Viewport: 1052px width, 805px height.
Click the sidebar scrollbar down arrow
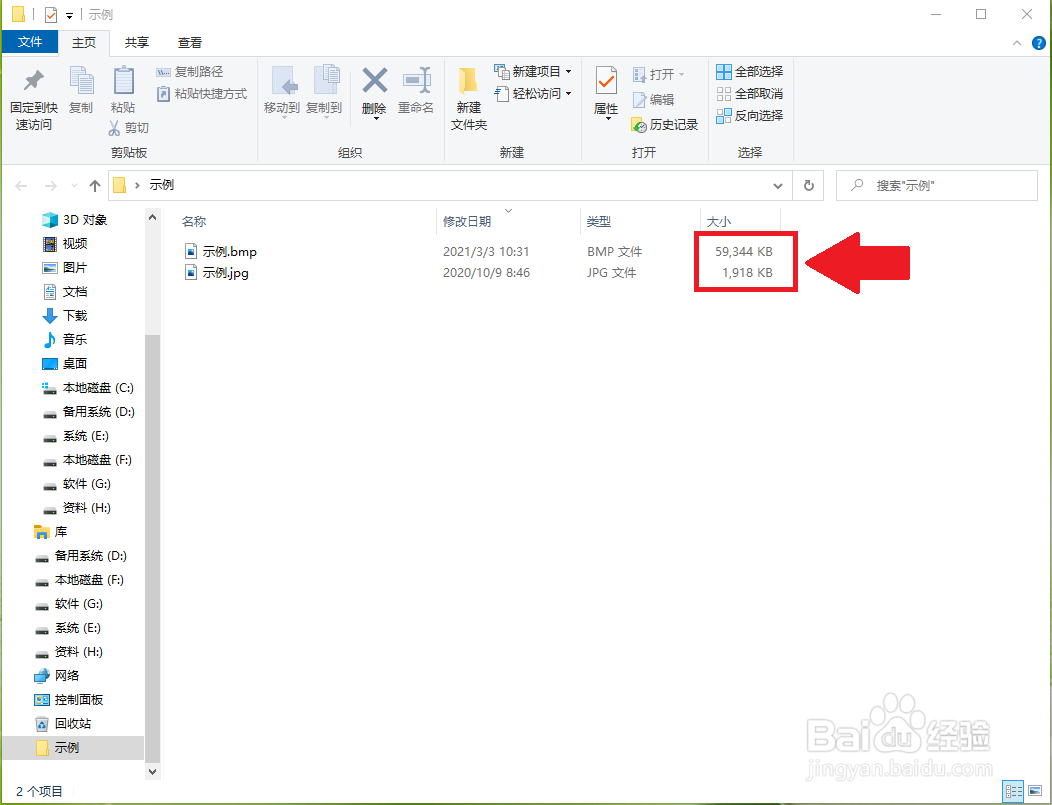click(152, 771)
